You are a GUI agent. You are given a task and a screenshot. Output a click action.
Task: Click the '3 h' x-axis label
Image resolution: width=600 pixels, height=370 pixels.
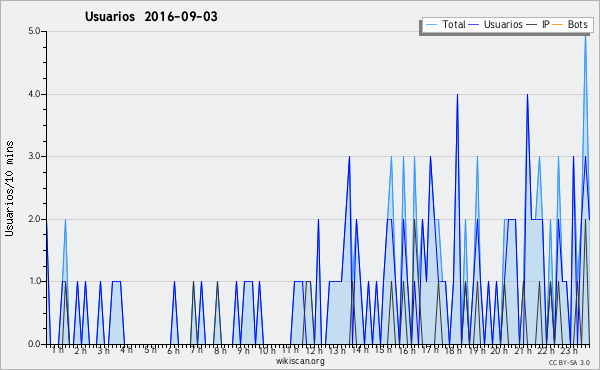(x=103, y=350)
